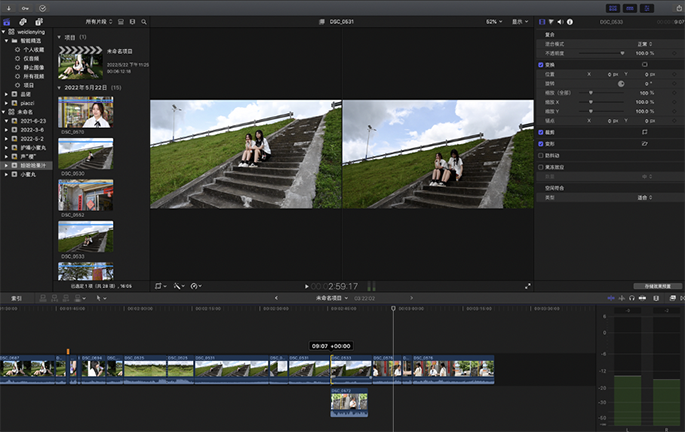Click the browser search magnifier icon
Image resolution: width=685 pixels, height=432 pixels.
pyautogui.click(x=144, y=21)
